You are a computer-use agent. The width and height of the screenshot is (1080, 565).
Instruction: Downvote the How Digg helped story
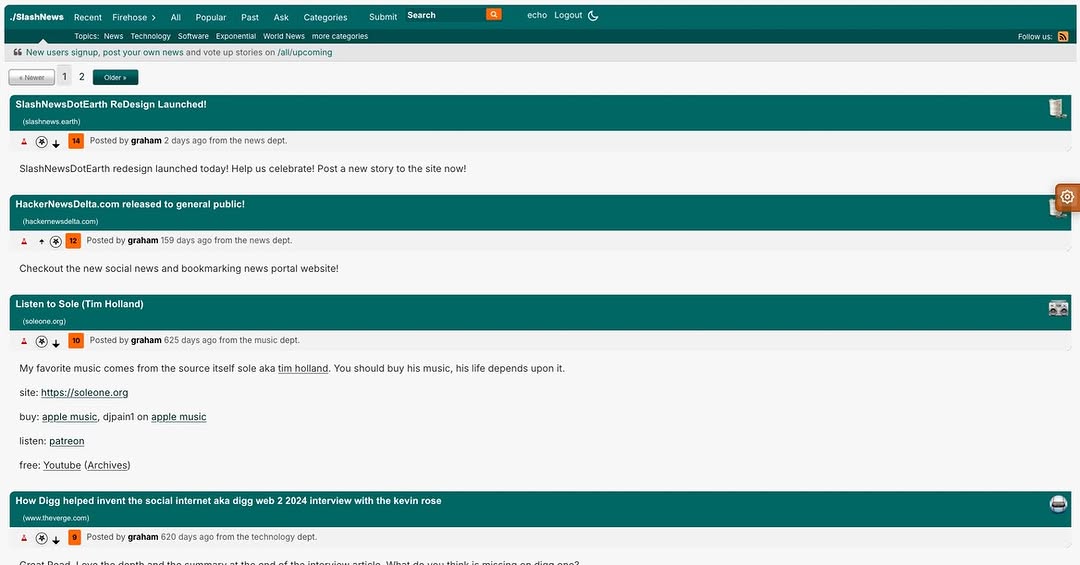(x=56, y=540)
